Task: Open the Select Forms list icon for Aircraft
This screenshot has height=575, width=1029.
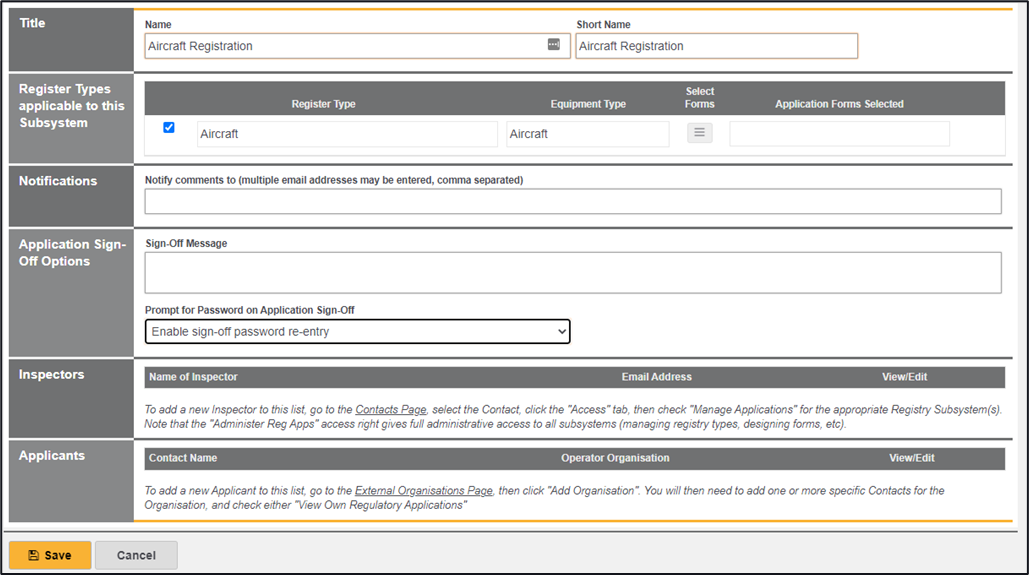Action: point(699,133)
